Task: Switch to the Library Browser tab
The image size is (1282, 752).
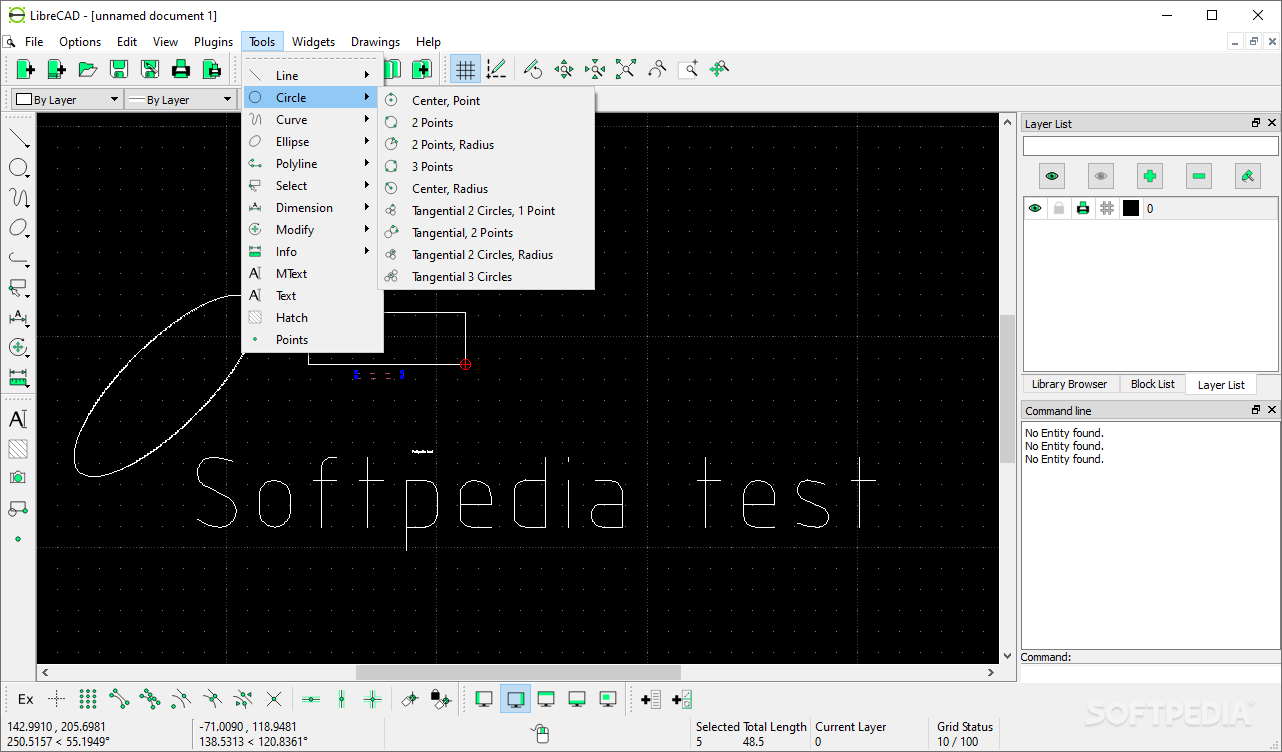Action: (x=1069, y=384)
